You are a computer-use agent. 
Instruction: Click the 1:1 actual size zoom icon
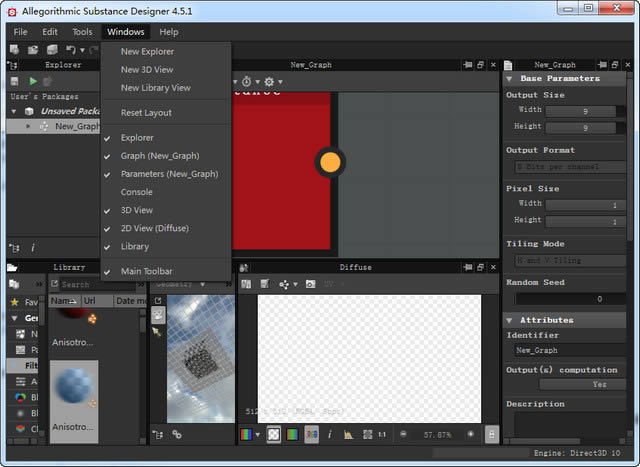coord(381,434)
